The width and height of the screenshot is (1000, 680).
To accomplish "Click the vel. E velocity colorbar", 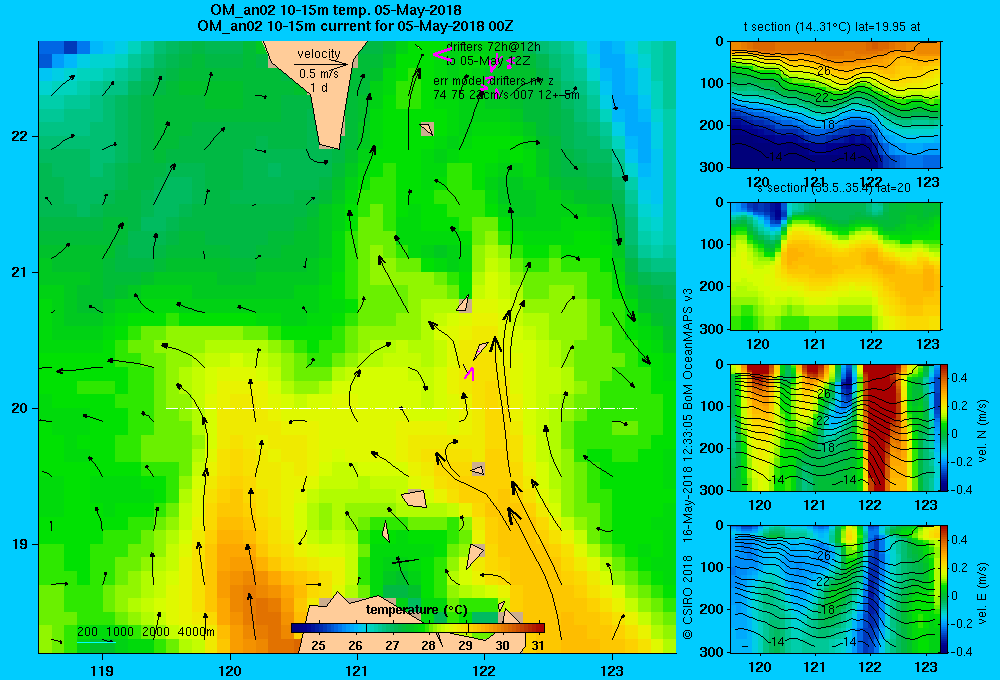I will pyautogui.click(x=944, y=589).
